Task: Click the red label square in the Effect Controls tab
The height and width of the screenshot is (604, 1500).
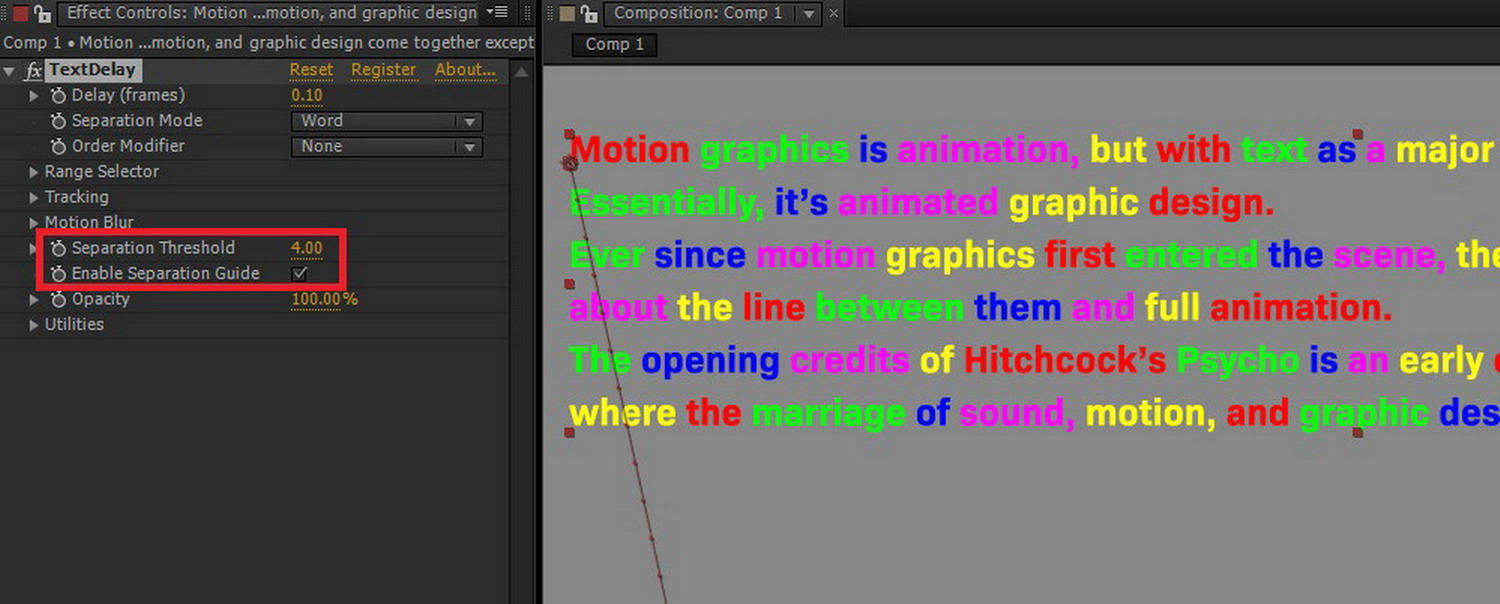Action: (20, 14)
